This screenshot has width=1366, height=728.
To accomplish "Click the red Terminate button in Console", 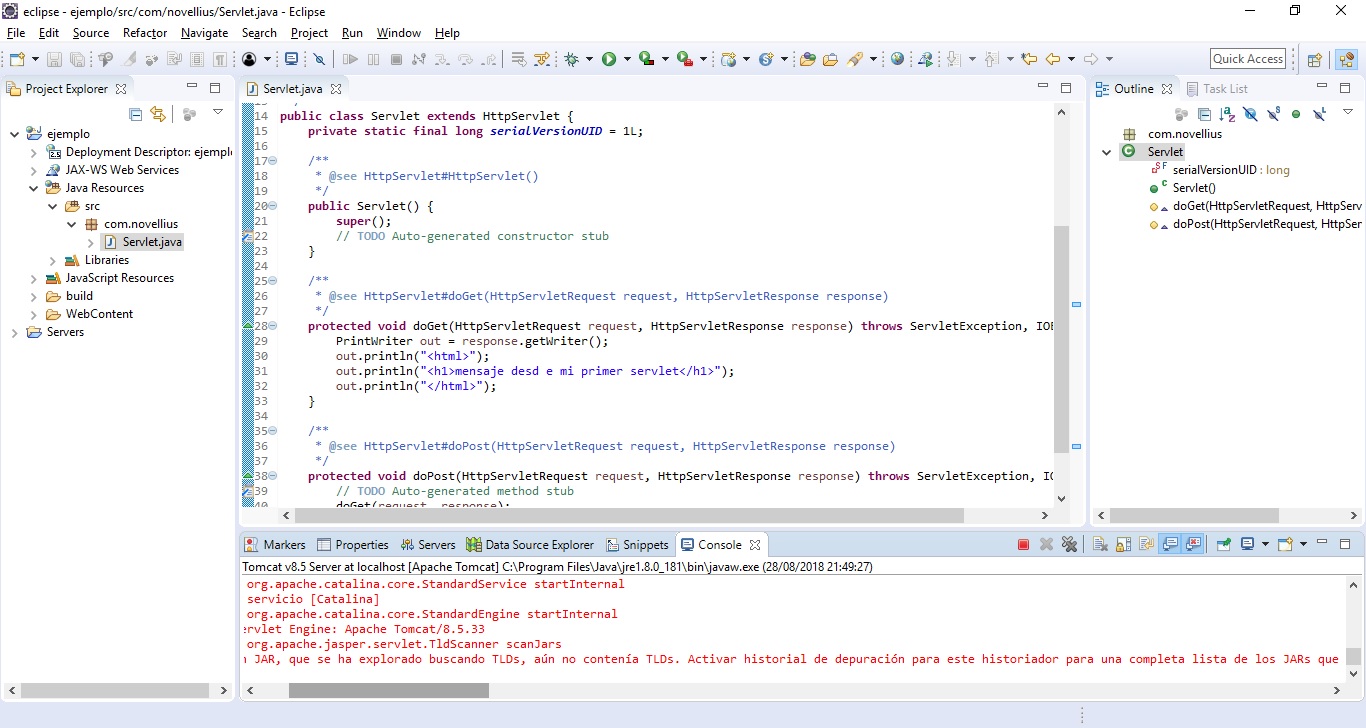I will (1023, 545).
